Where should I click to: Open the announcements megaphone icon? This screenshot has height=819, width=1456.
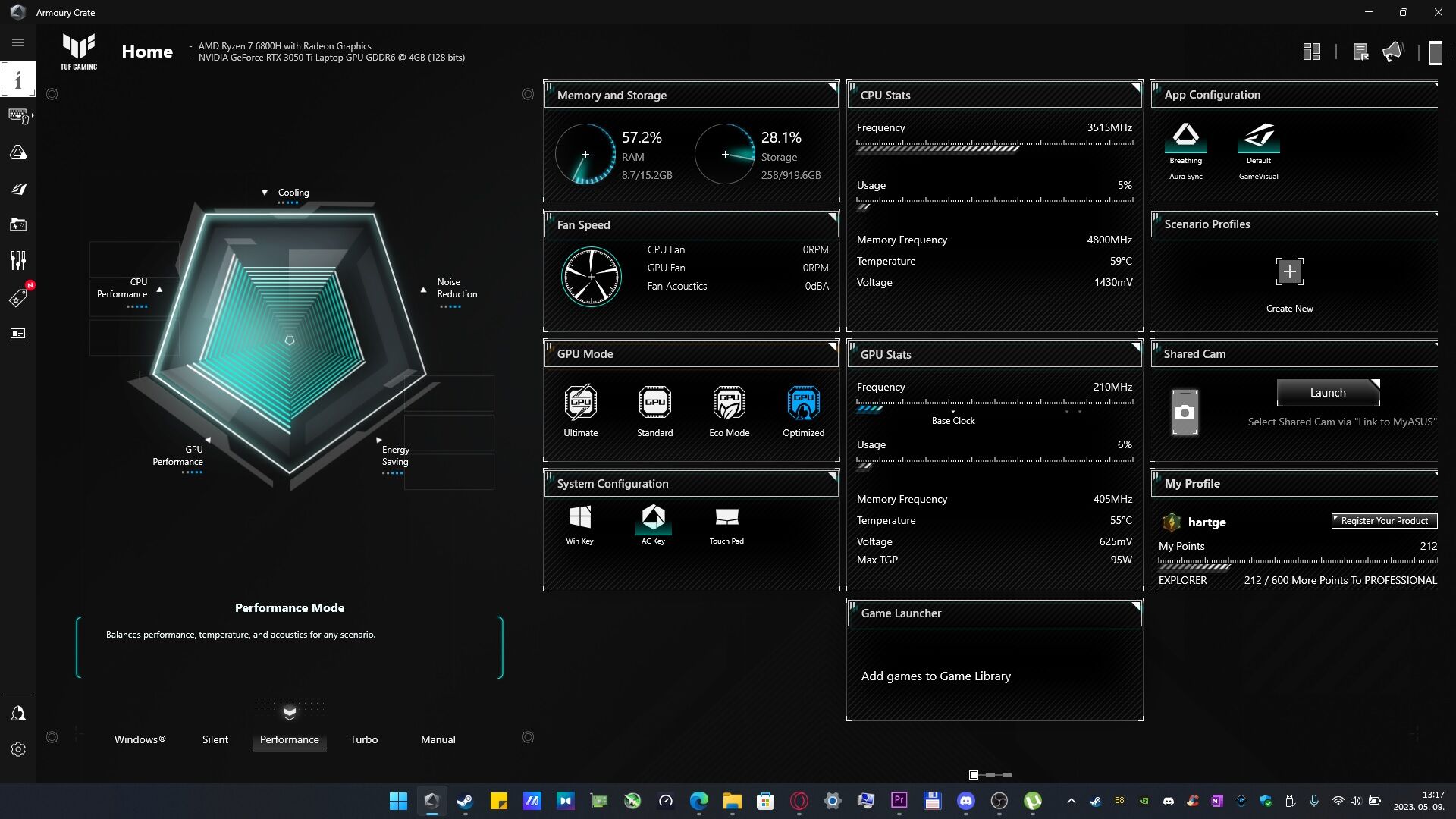(1393, 52)
